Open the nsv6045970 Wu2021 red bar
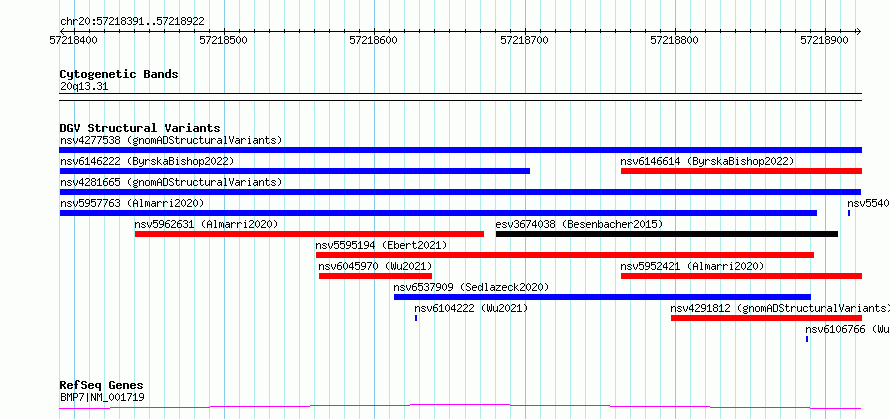The height and width of the screenshot is (419, 890). coord(375,276)
